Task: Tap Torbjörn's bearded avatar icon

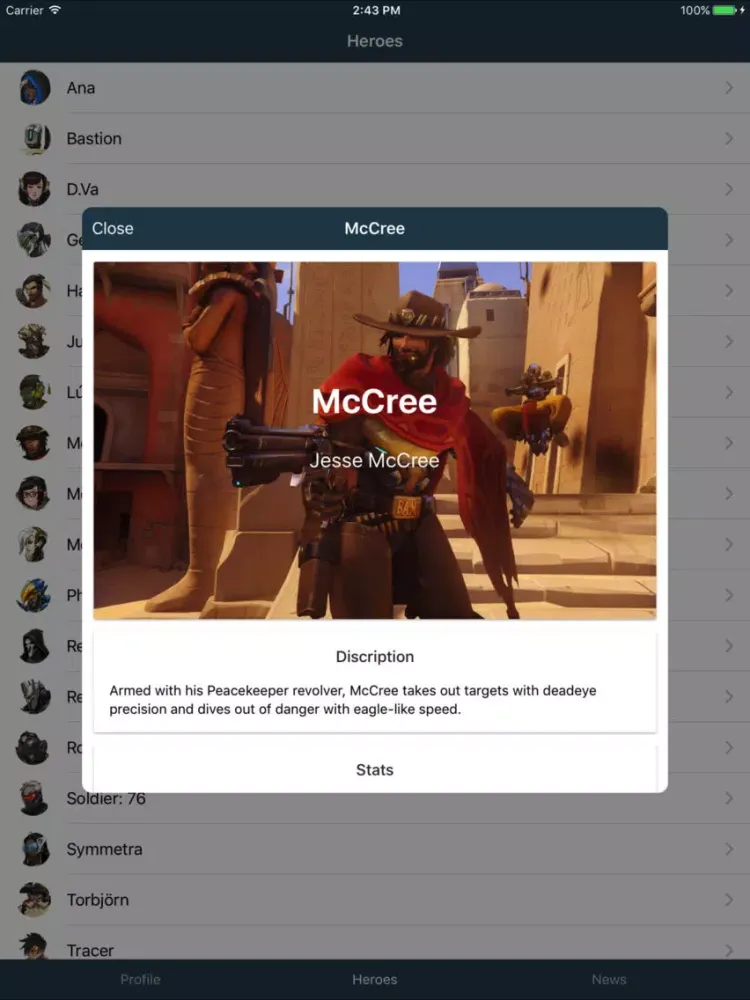Action: pyautogui.click(x=34, y=900)
